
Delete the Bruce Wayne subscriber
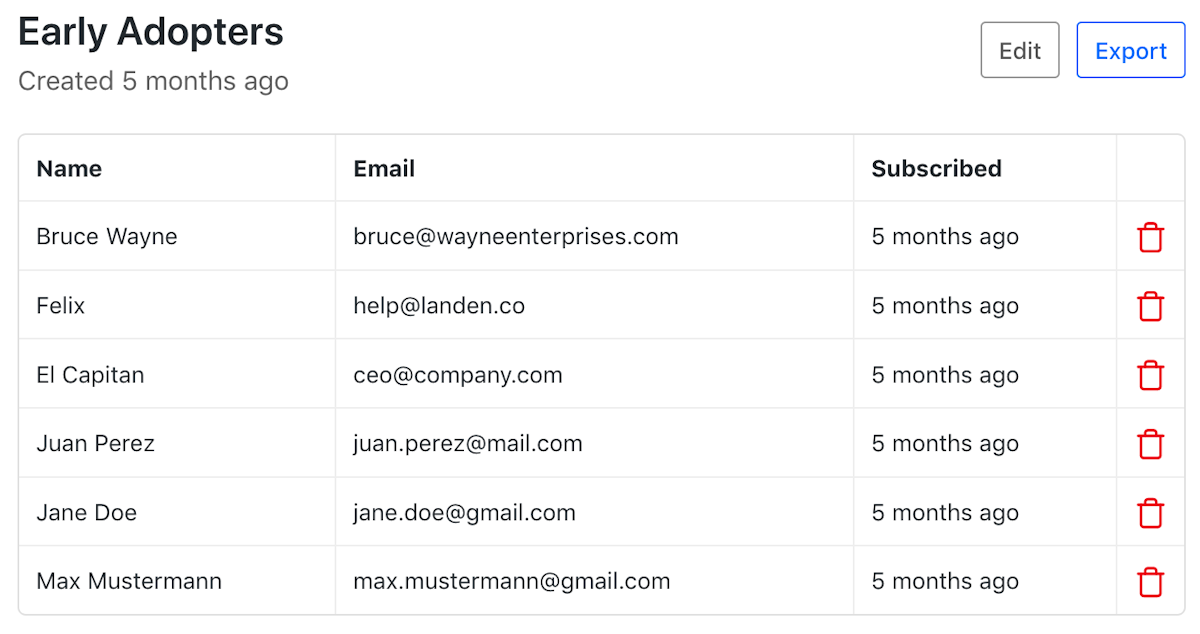[1151, 237]
